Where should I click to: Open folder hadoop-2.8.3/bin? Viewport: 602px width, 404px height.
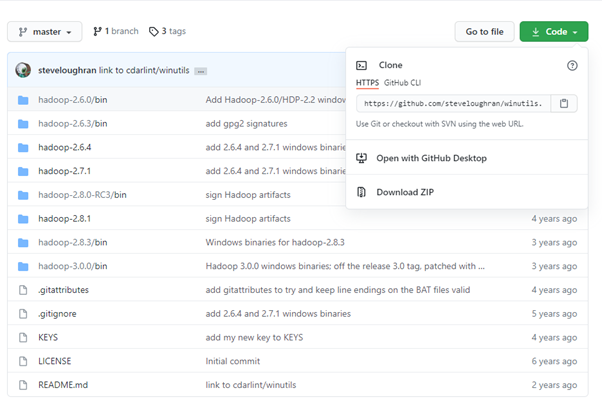click(73, 243)
